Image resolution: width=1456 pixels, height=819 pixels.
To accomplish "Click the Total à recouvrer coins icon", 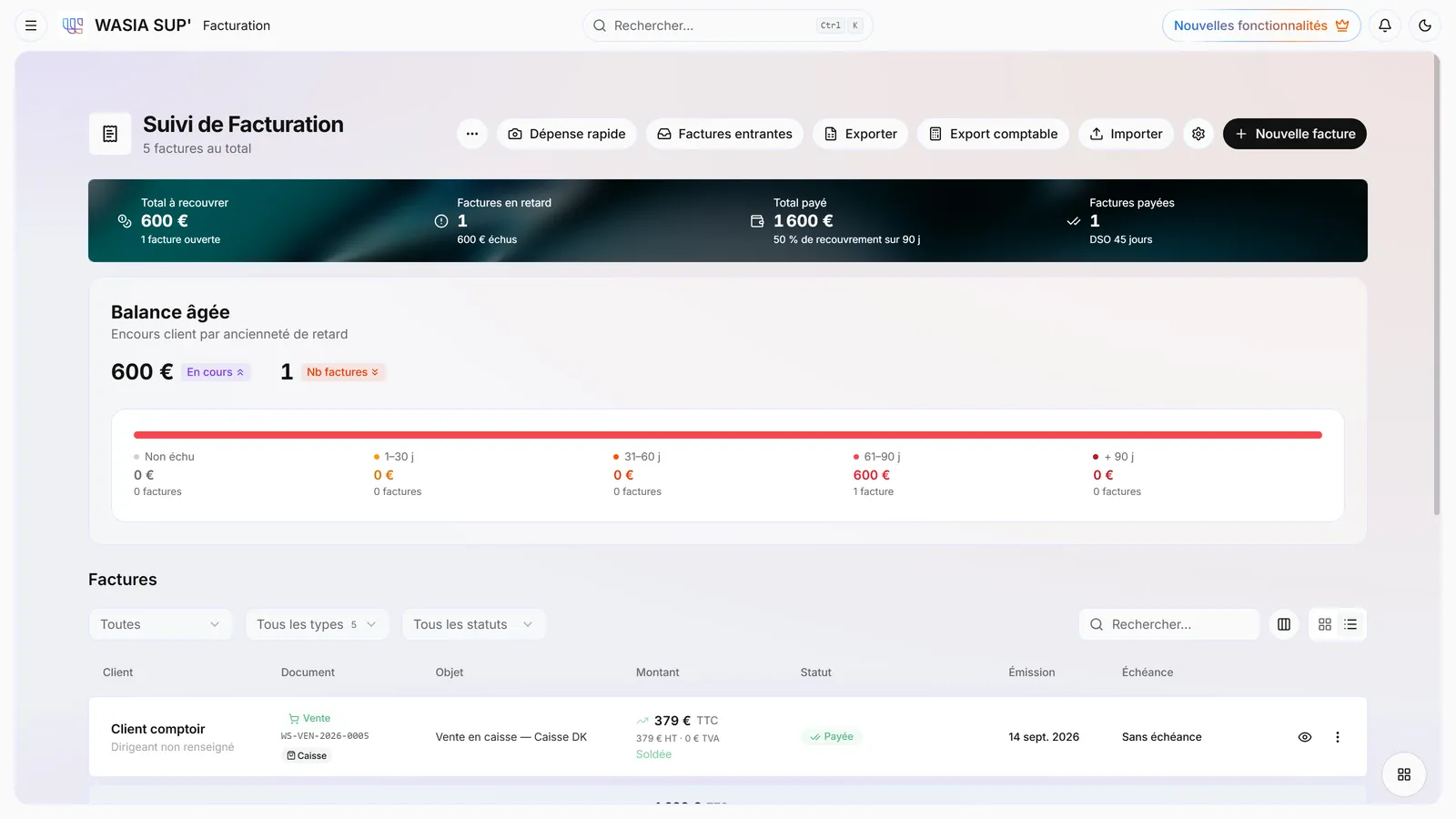I will 125,221.
